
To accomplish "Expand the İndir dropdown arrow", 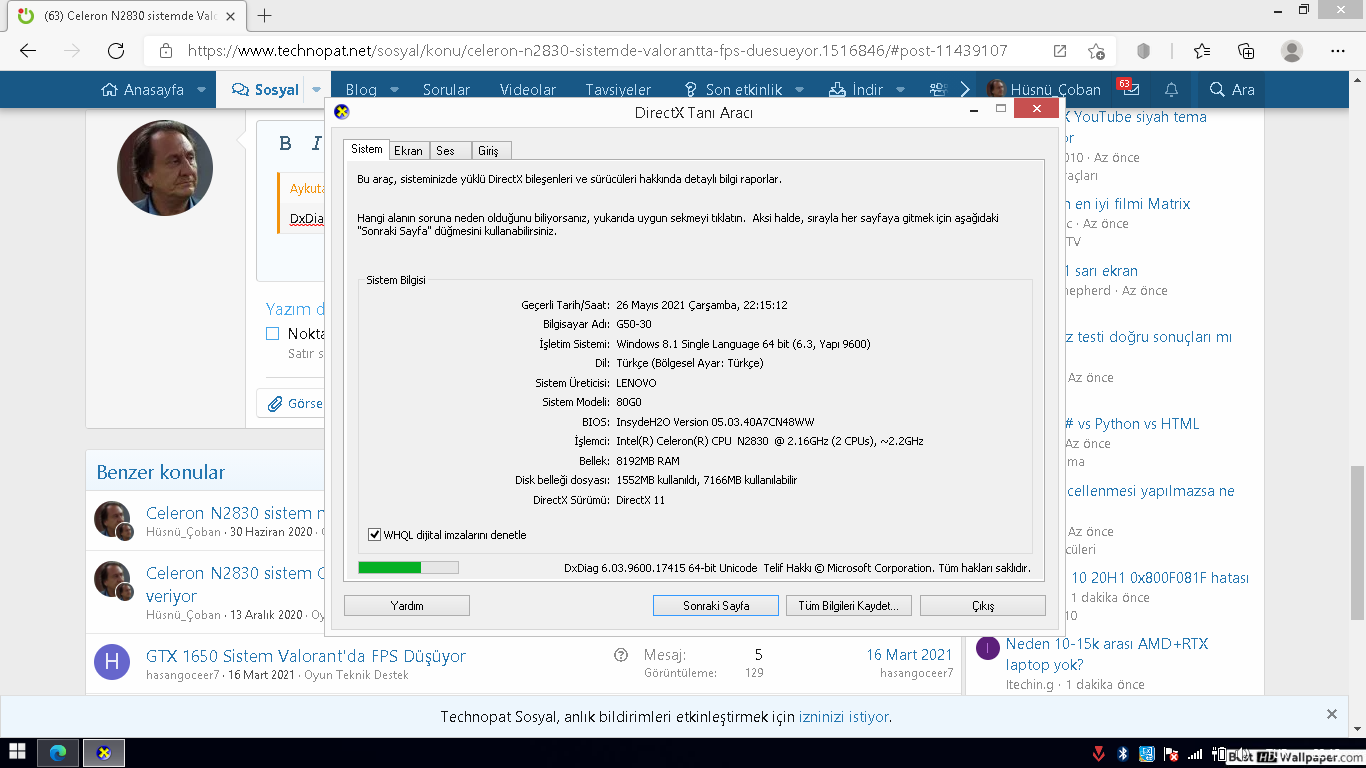I will (900, 89).
